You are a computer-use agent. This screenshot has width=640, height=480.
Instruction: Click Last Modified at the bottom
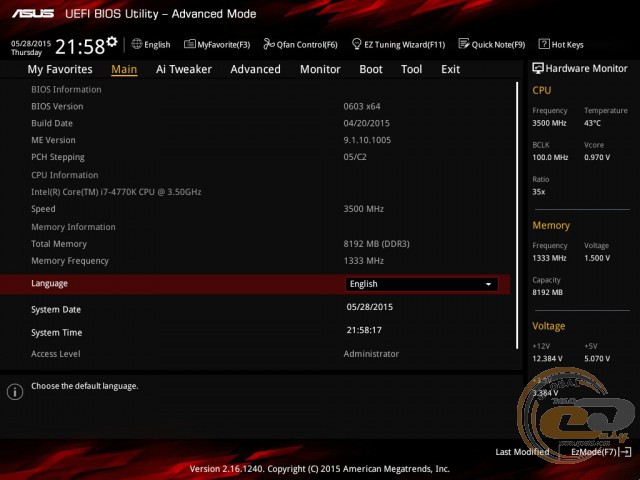click(522, 452)
